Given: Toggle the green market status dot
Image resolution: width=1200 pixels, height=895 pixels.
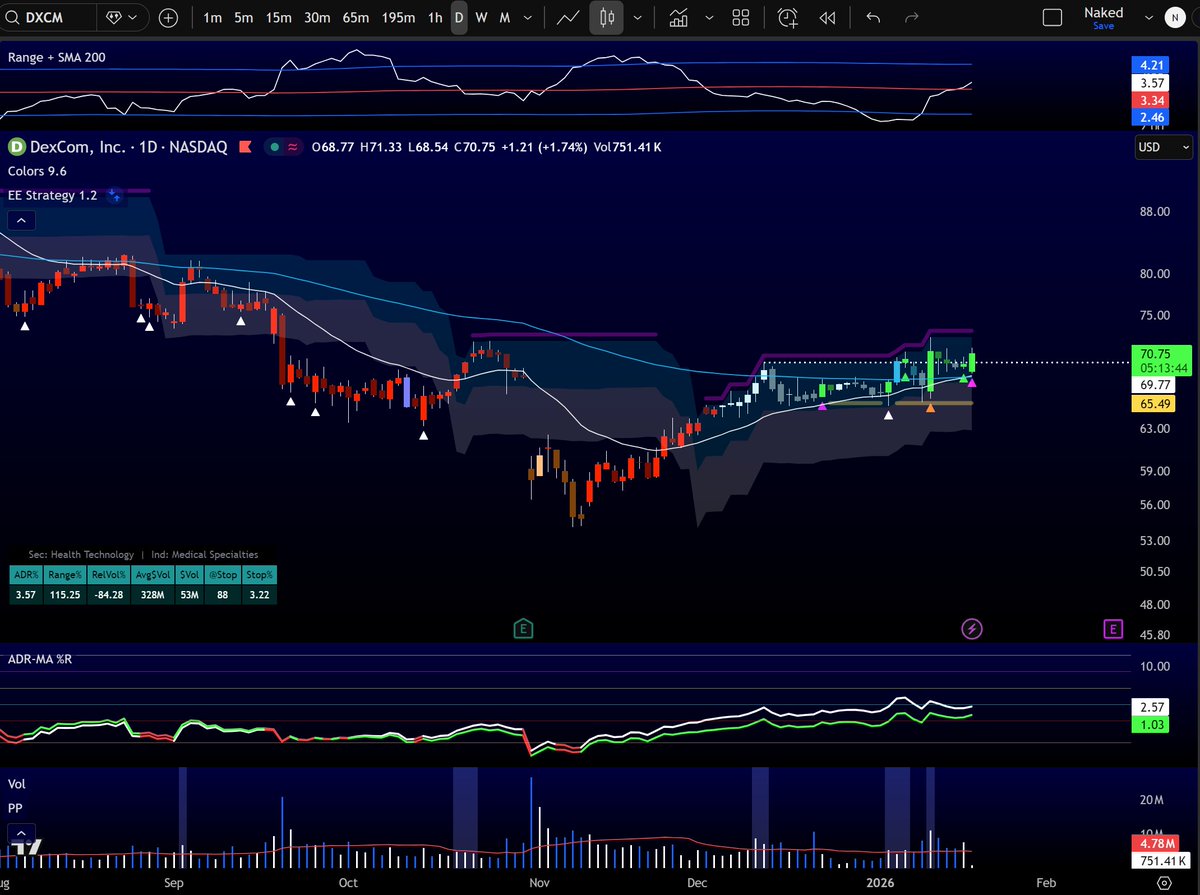Looking at the screenshot, I should pyautogui.click(x=274, y=147).
